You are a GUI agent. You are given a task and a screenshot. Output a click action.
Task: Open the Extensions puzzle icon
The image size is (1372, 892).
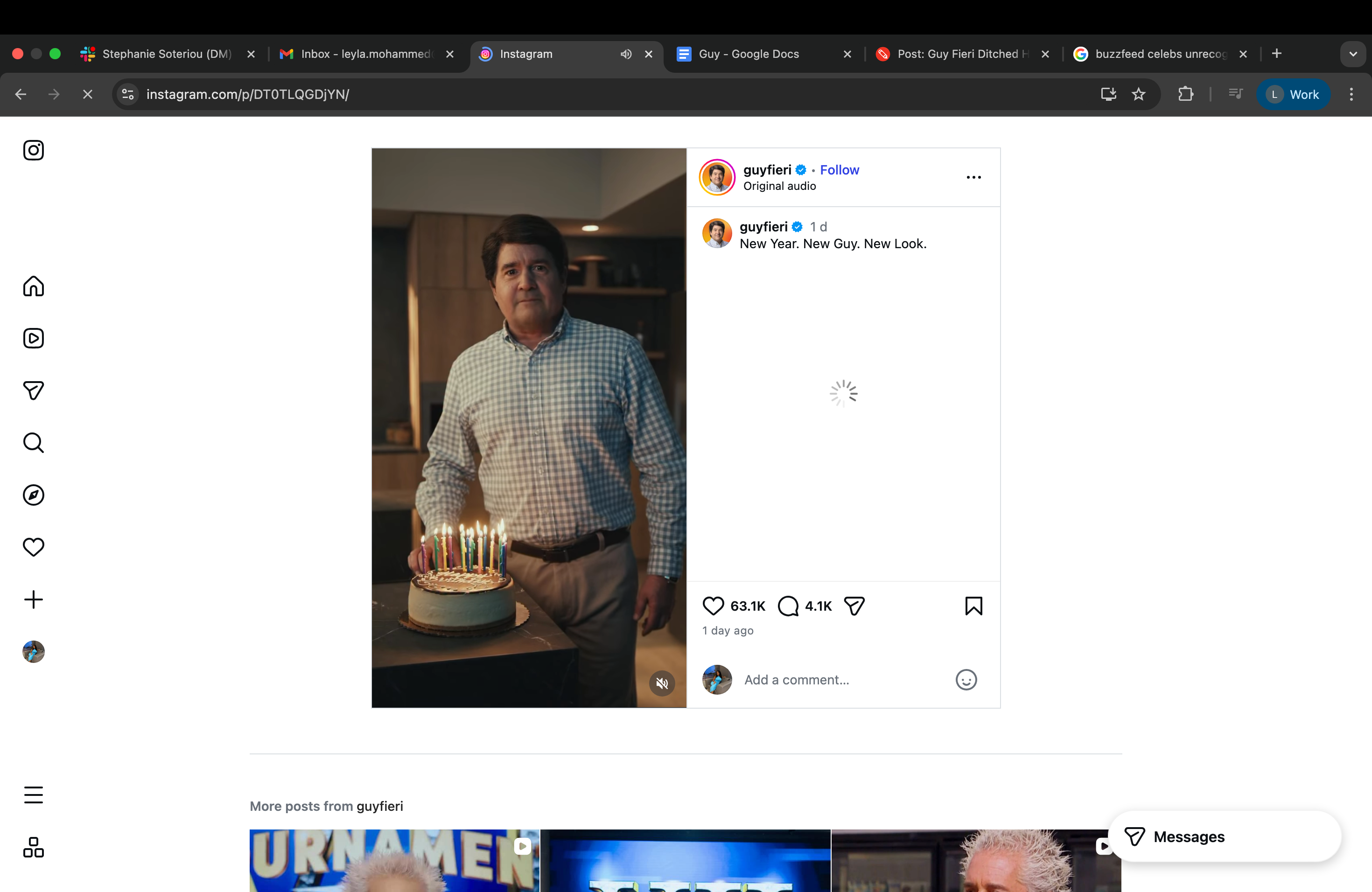1186,95
